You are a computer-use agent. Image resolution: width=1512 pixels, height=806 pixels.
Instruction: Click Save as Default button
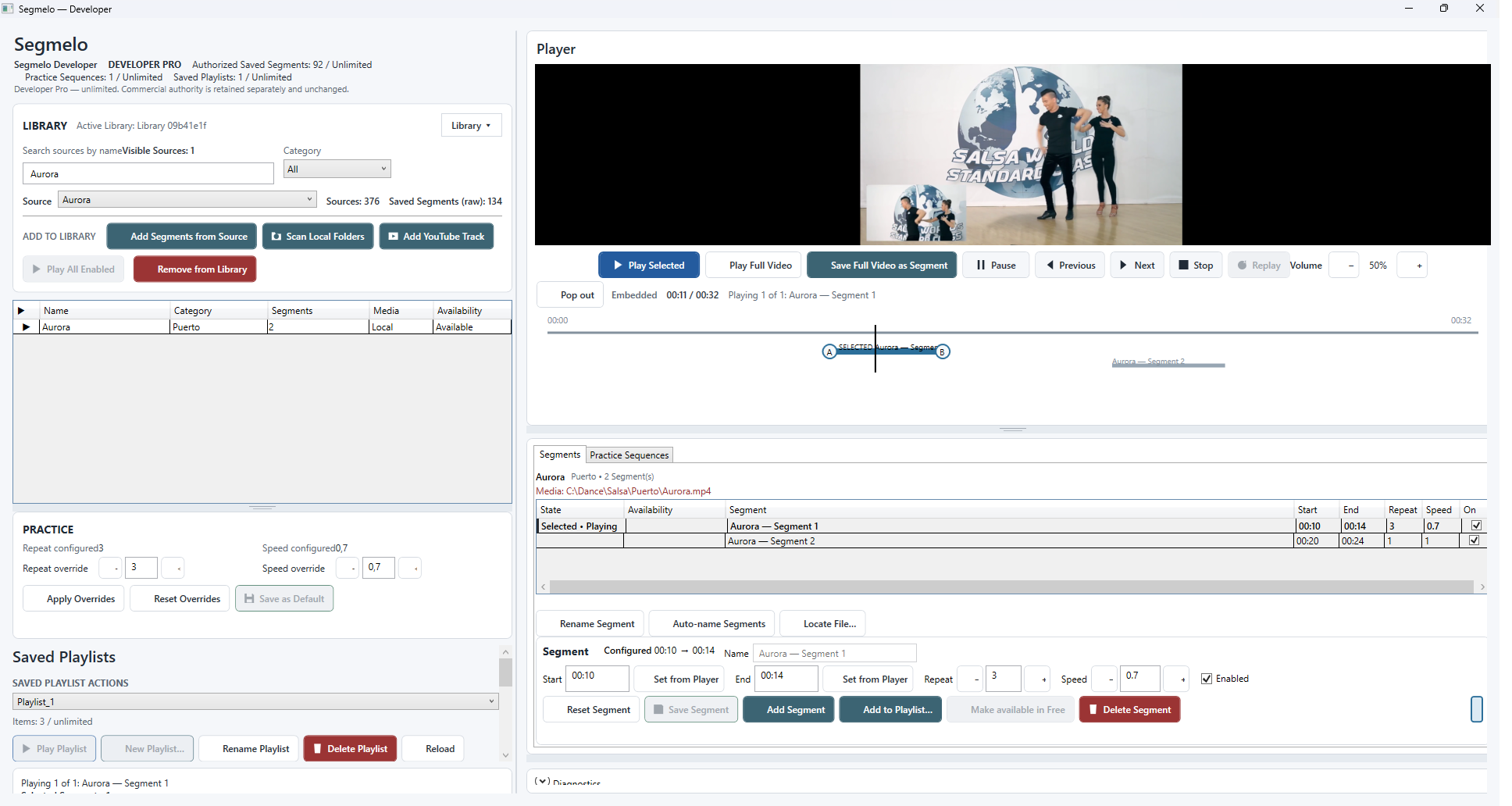click(284, 599)
